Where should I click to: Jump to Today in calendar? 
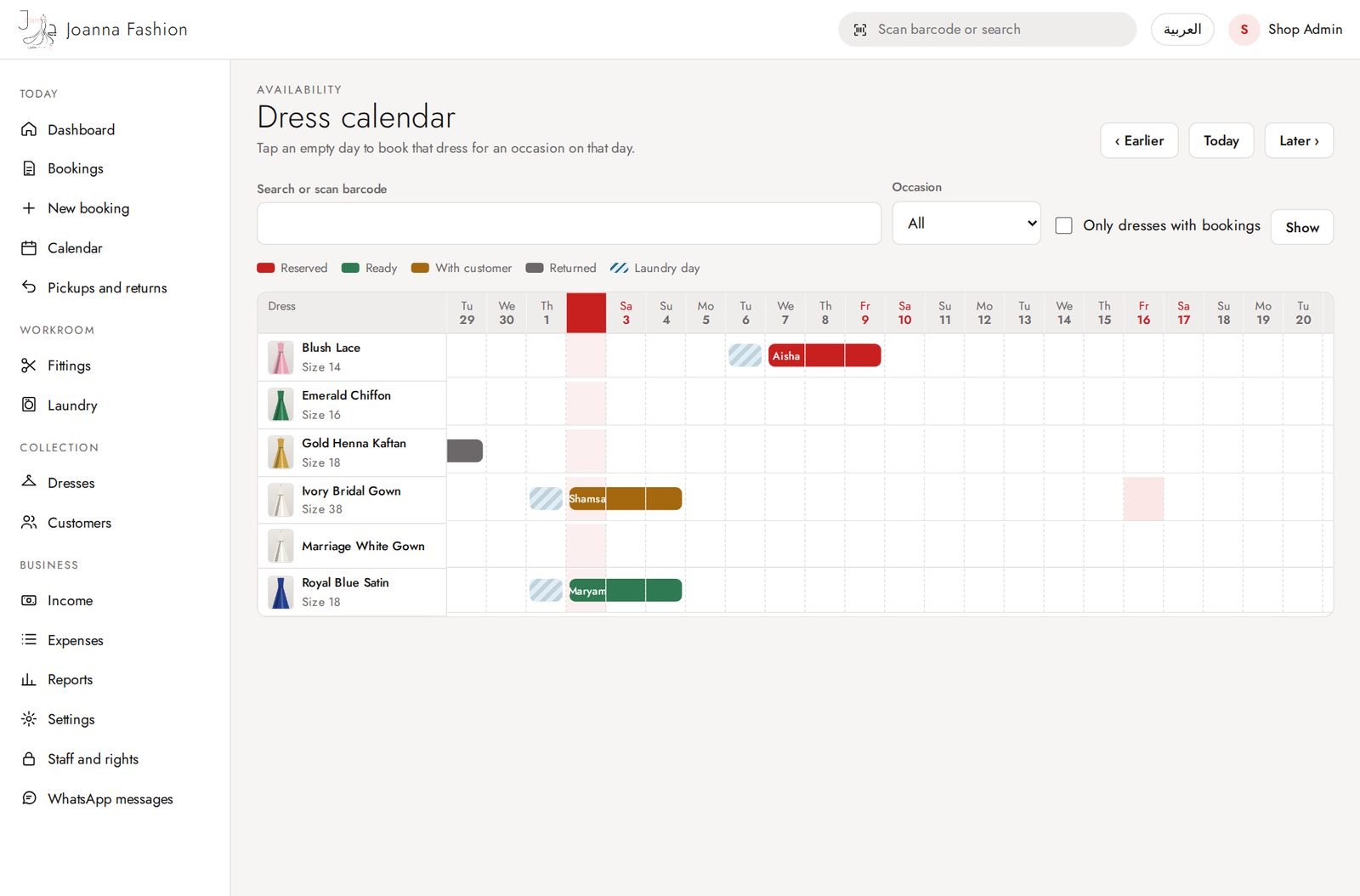click(x=1221, y=141)
